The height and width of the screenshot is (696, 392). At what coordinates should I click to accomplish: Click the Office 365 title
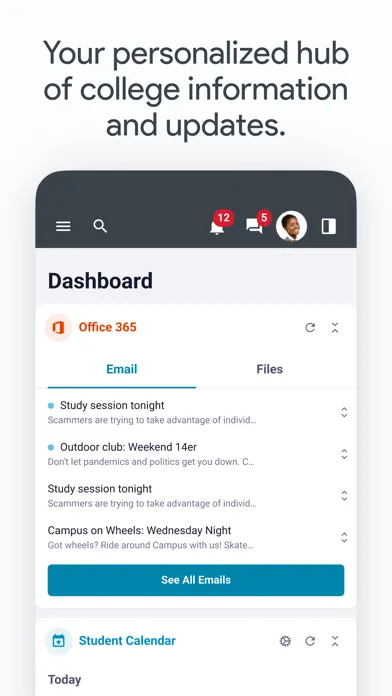107,327
